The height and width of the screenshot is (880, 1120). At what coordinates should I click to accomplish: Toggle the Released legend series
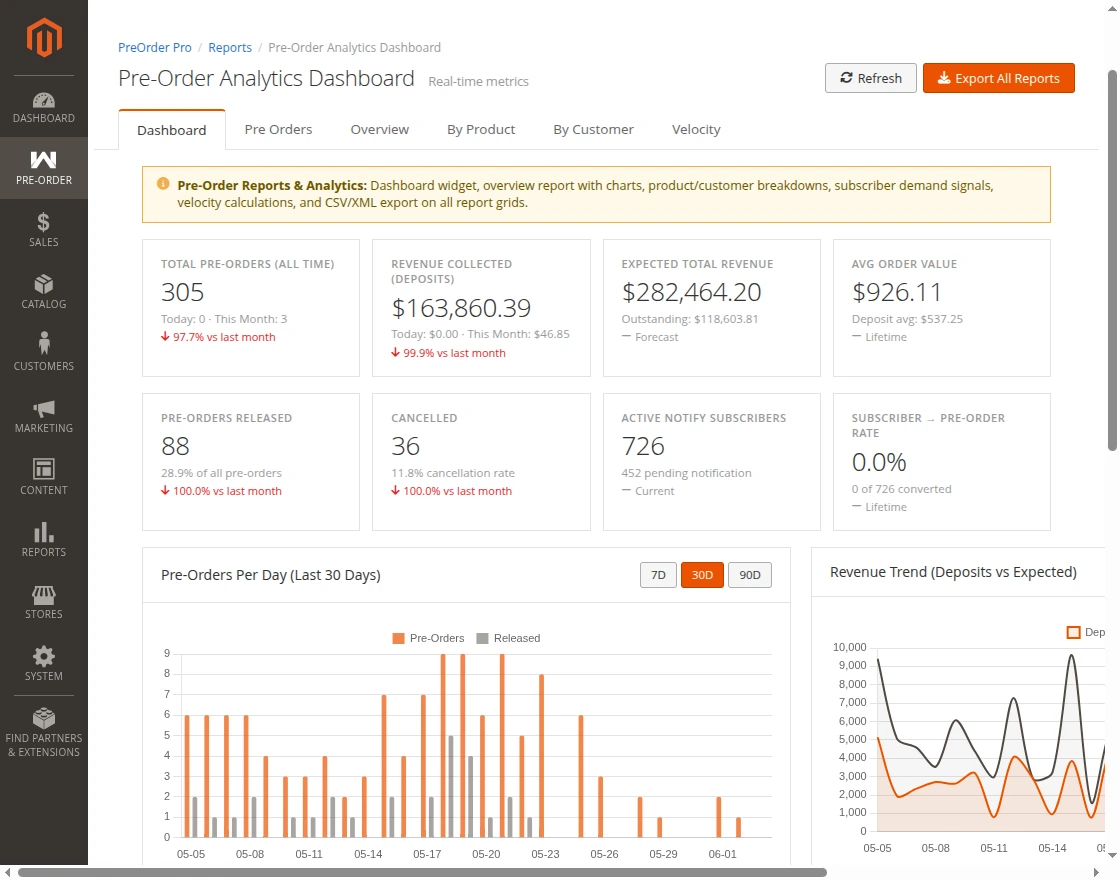point(509,638)
